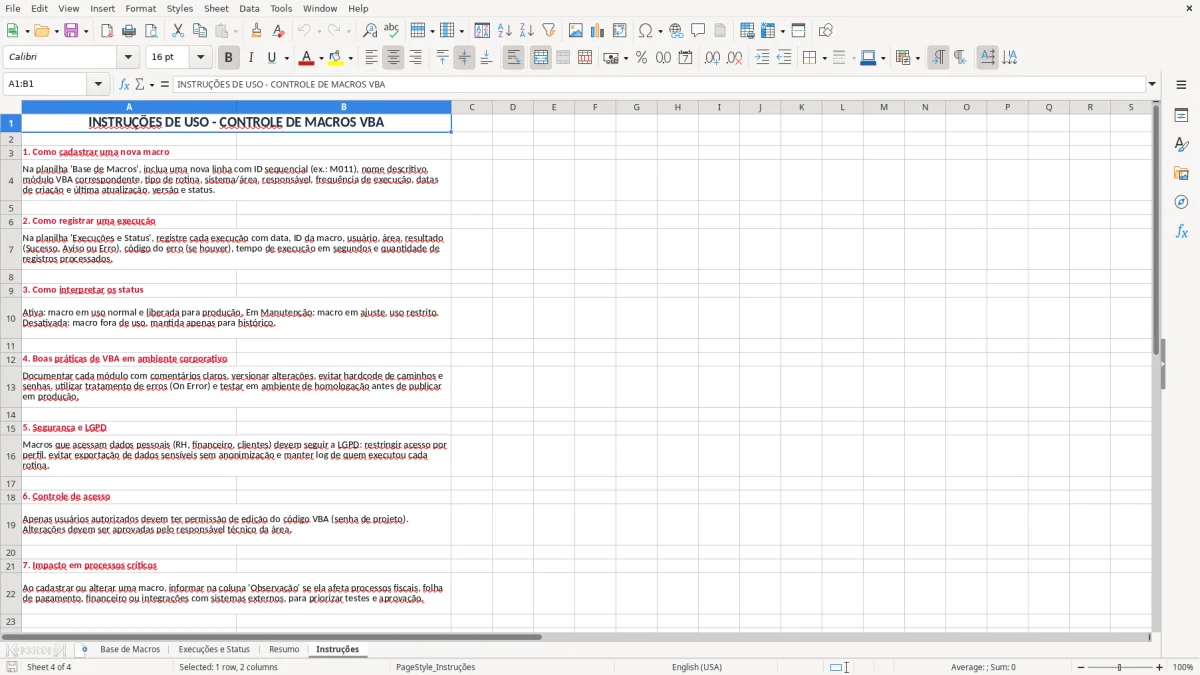
Task: Apply the red font color swatch
Action: tap(307, 58)
